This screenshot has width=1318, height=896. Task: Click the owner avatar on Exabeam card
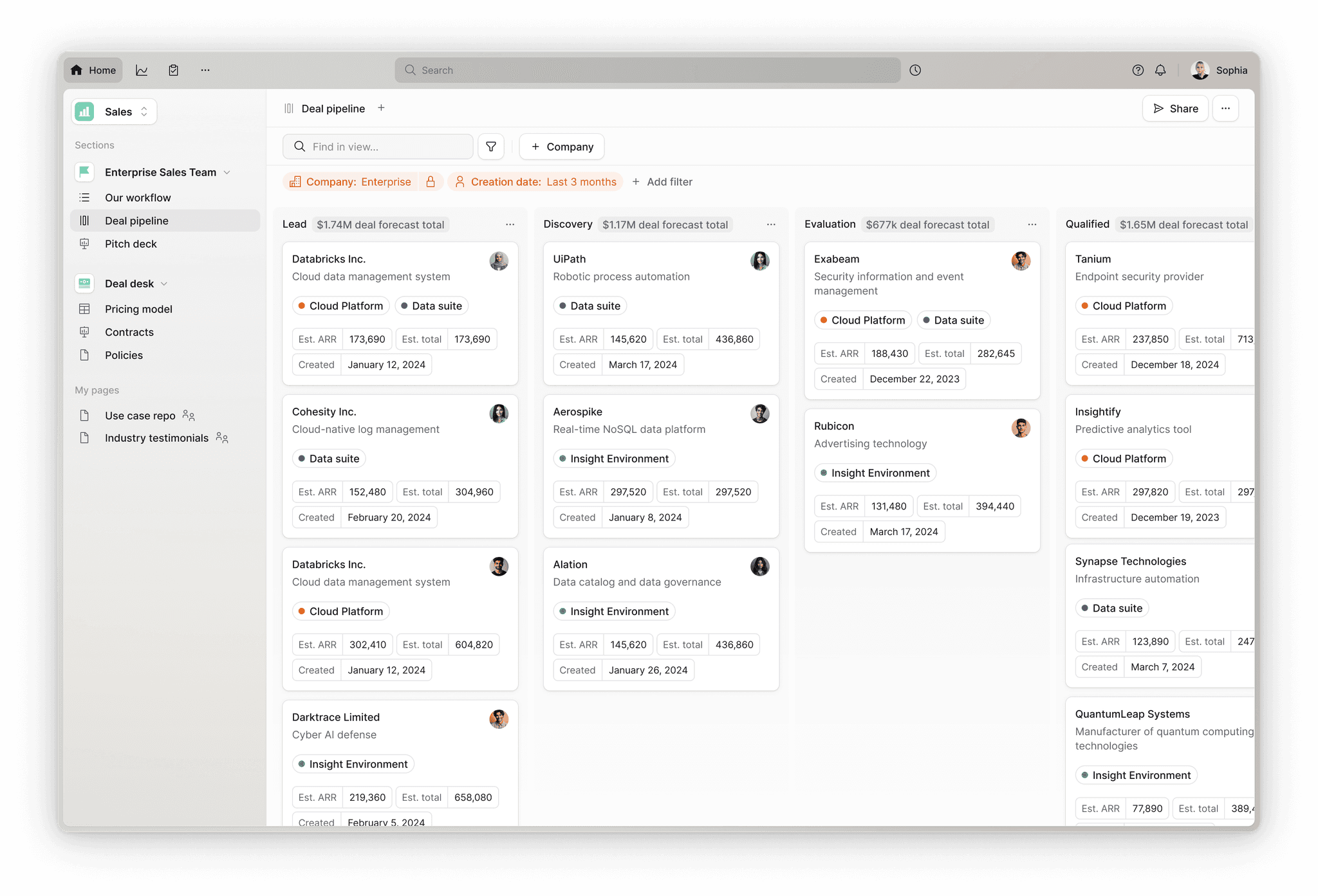(x=1021, y=261)
